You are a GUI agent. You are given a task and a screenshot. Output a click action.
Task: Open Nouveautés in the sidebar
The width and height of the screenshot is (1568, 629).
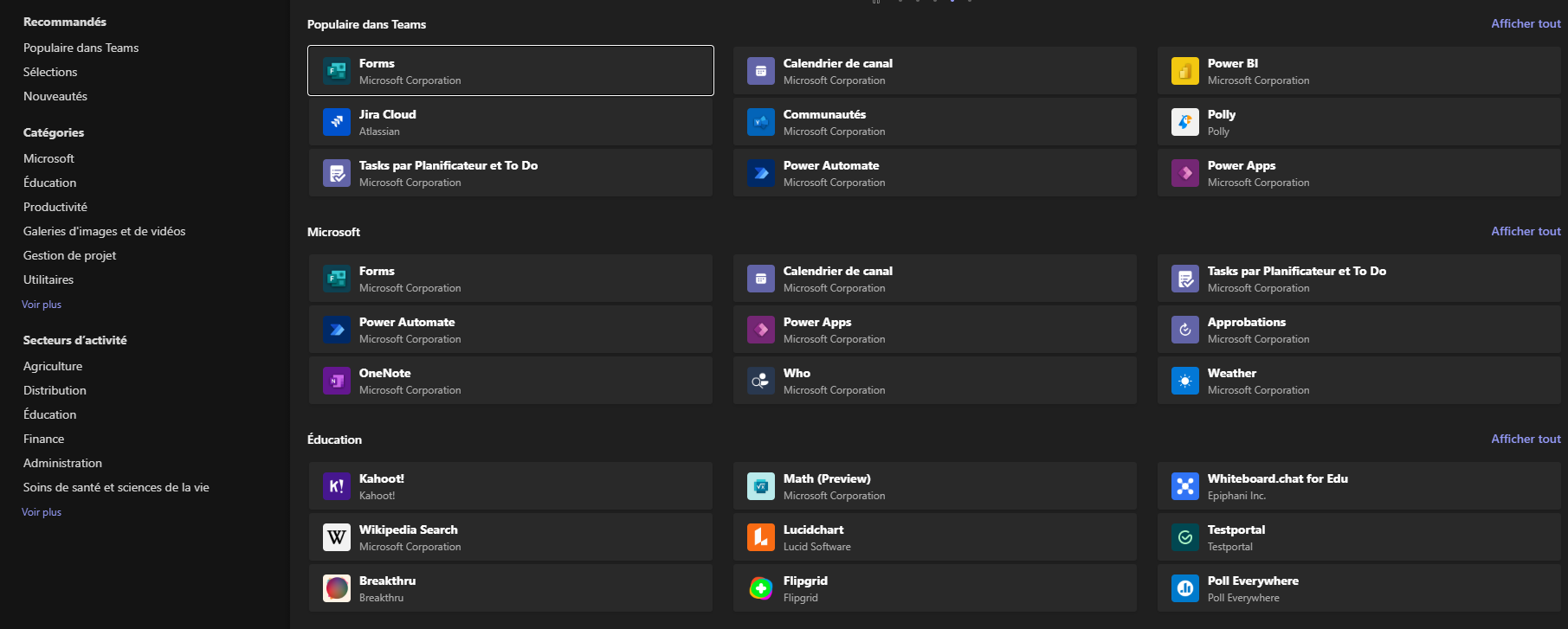tap(55, 96)
